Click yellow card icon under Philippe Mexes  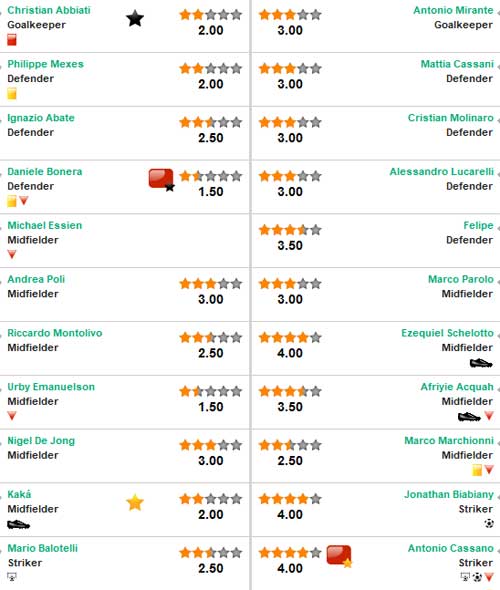click(12, 93)
